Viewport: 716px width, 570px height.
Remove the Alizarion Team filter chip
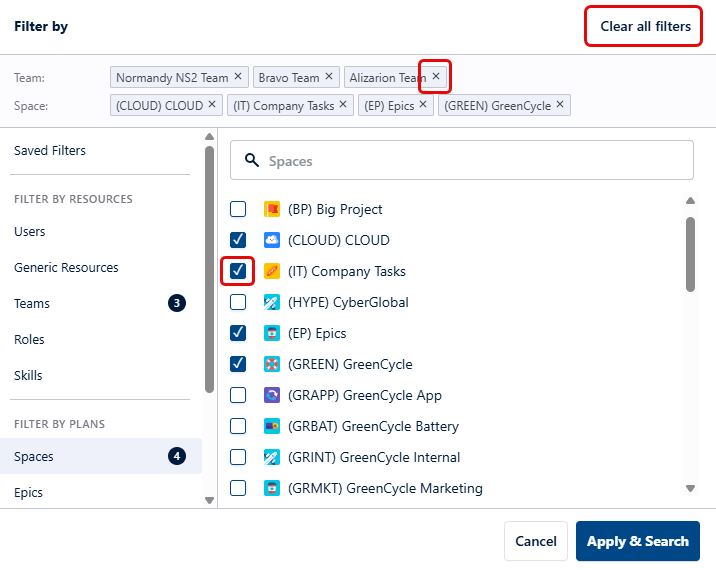pos(436,76)
